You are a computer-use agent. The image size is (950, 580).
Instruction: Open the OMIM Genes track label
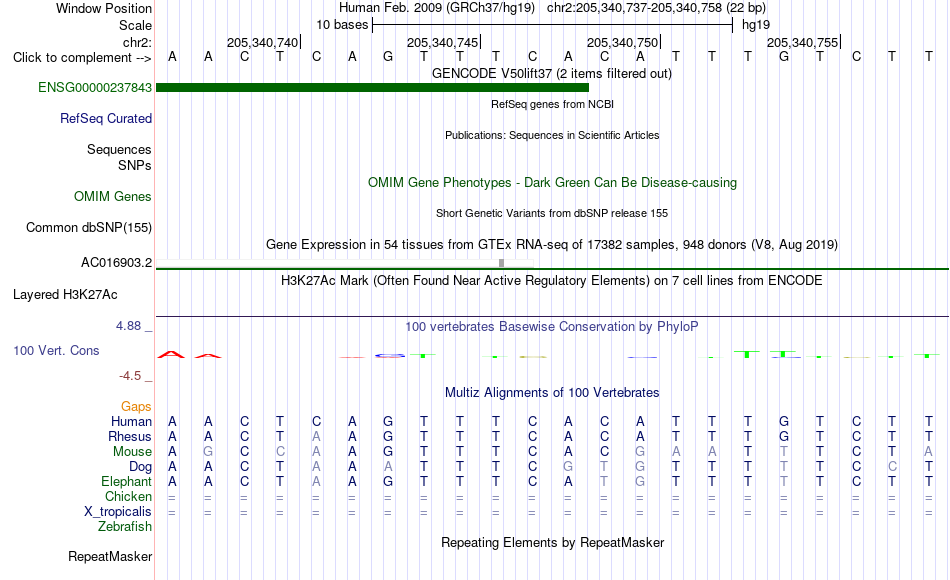click(112, 196)
